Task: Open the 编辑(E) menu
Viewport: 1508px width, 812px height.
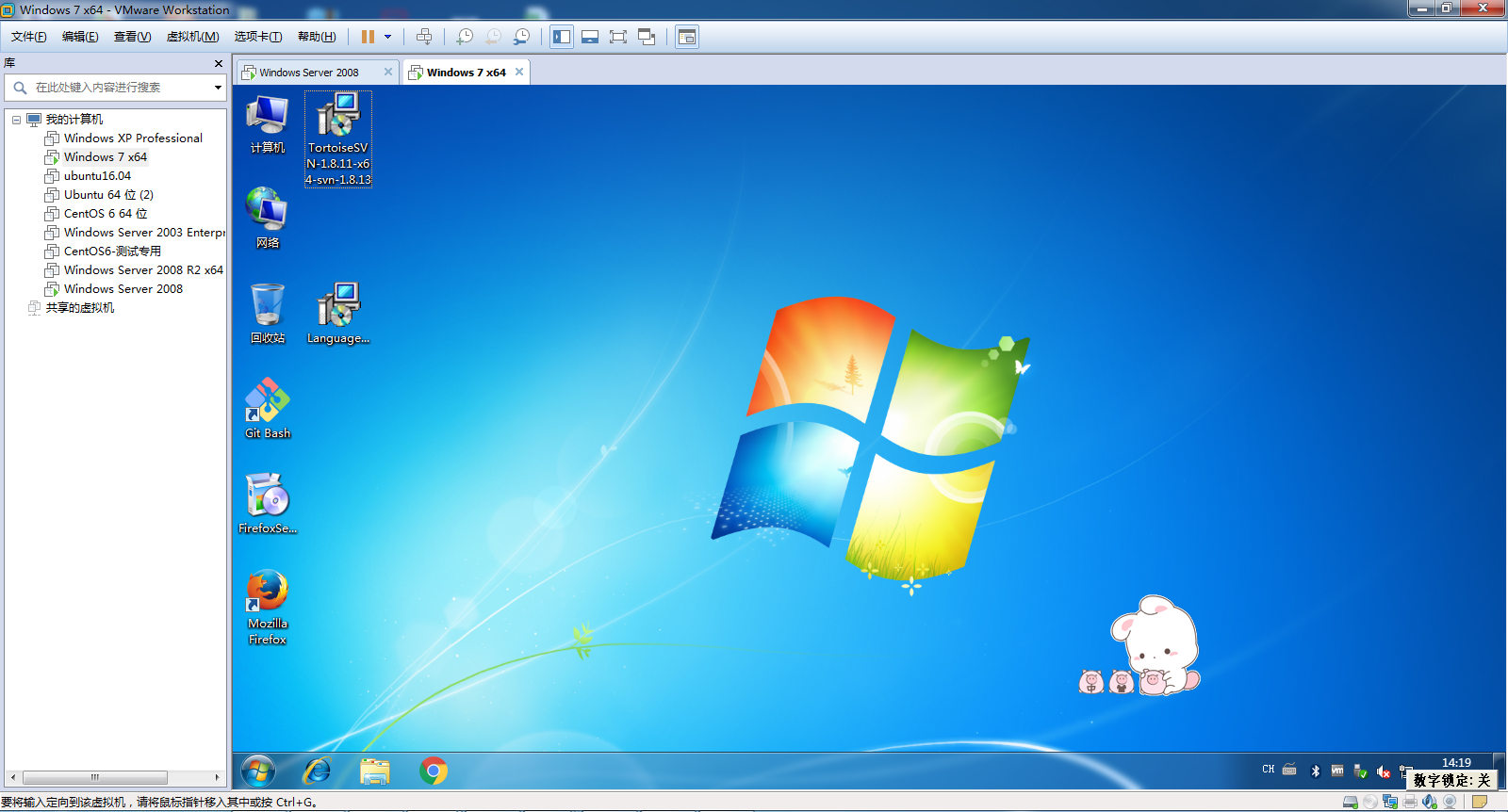Action: pos(80,37)
